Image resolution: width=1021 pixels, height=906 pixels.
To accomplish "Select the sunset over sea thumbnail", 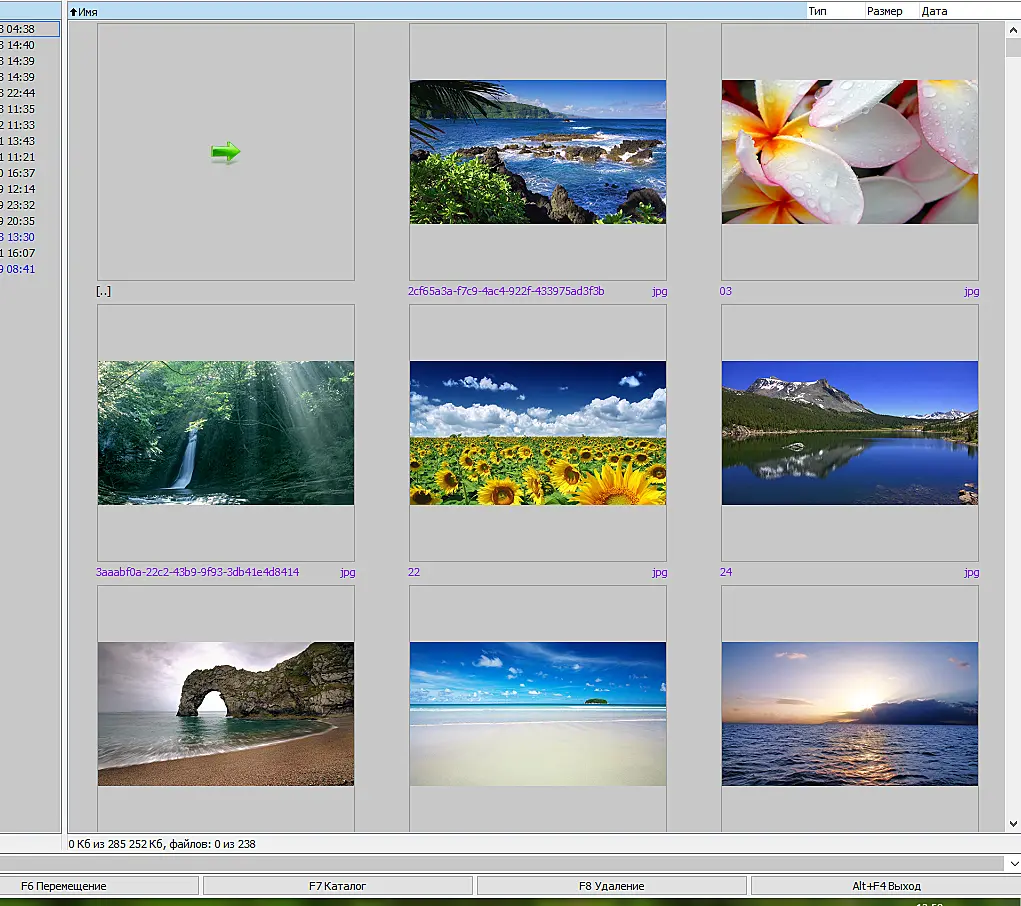I will [x=850, y=714].
